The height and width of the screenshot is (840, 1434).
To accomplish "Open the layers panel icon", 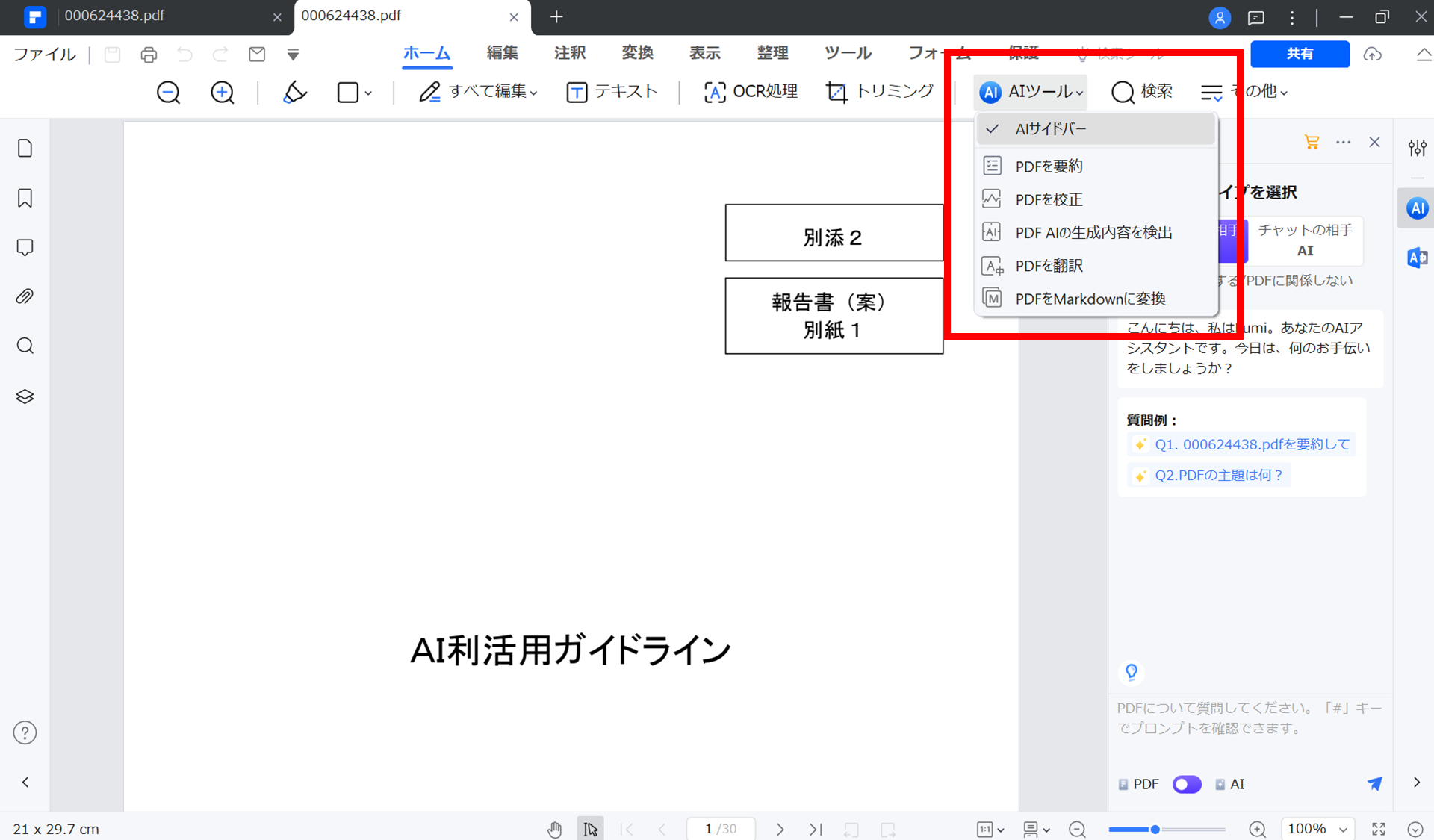I will pyautogui.click(x=25, y=396).
